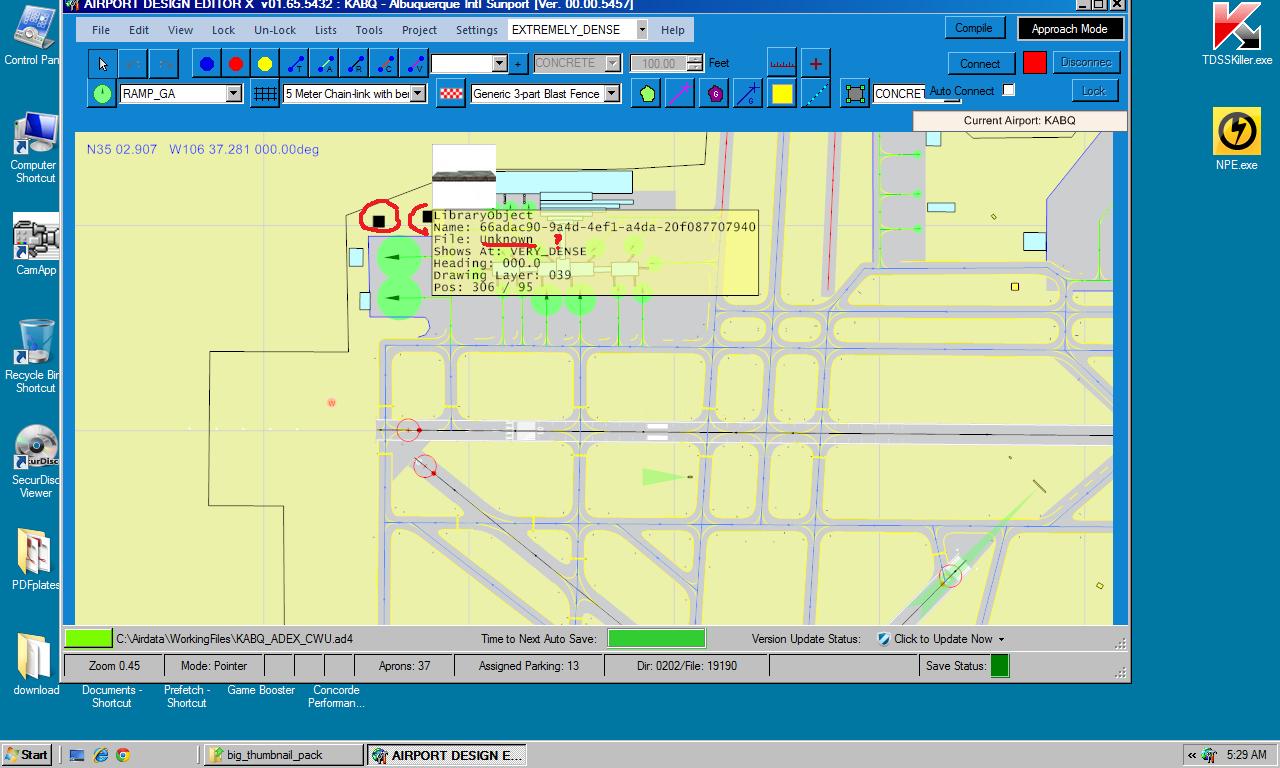Select the green polygon tool
This screenshot has height=768, width=1280.
click(646, 94)
